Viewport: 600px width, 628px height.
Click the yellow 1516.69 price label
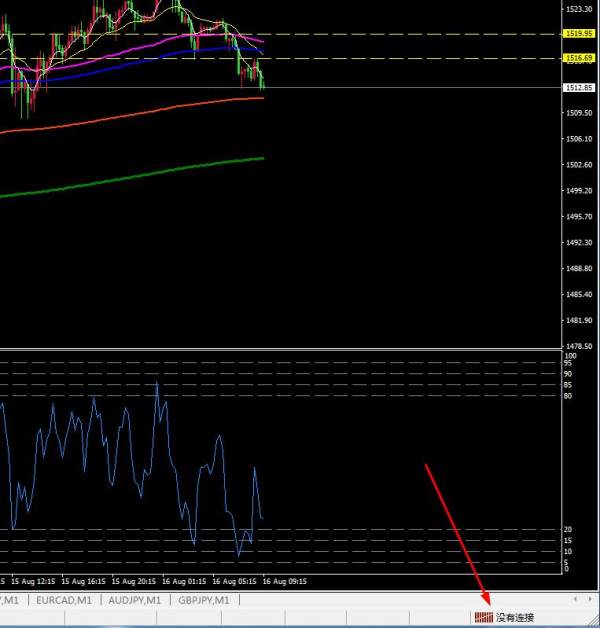click(x=576, y=59)
